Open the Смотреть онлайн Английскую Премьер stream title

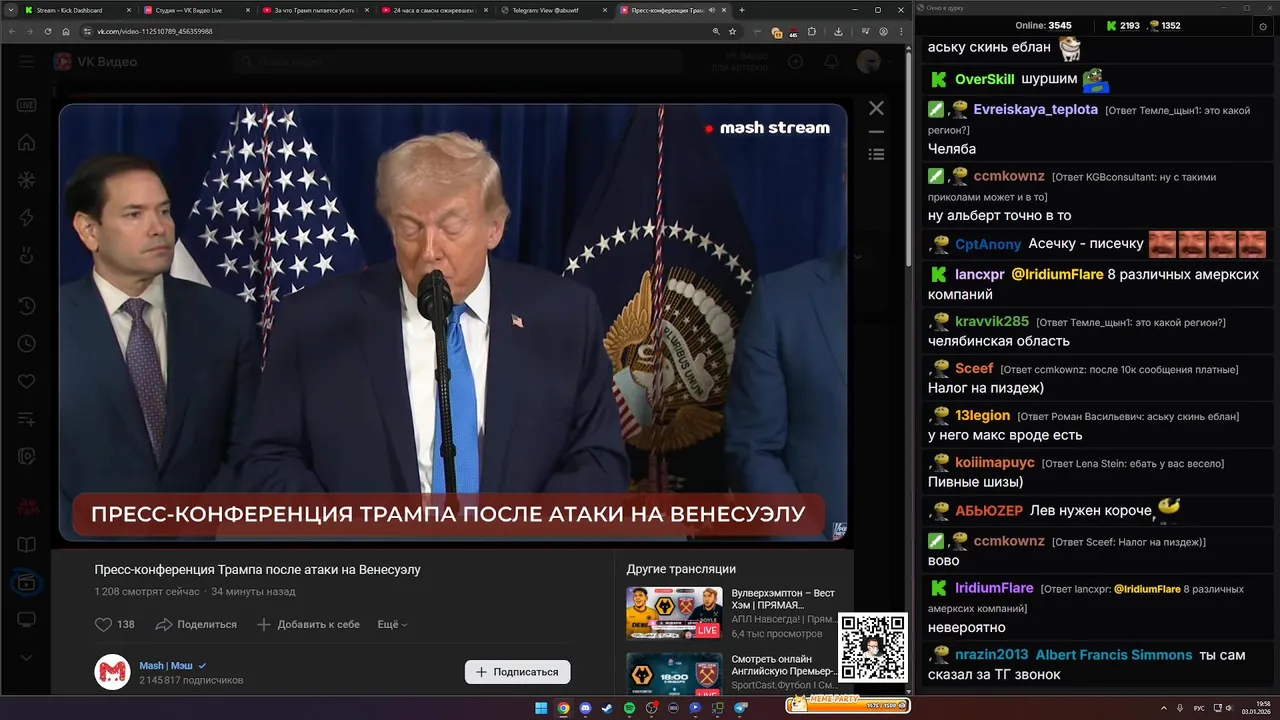tap(783, 665)
